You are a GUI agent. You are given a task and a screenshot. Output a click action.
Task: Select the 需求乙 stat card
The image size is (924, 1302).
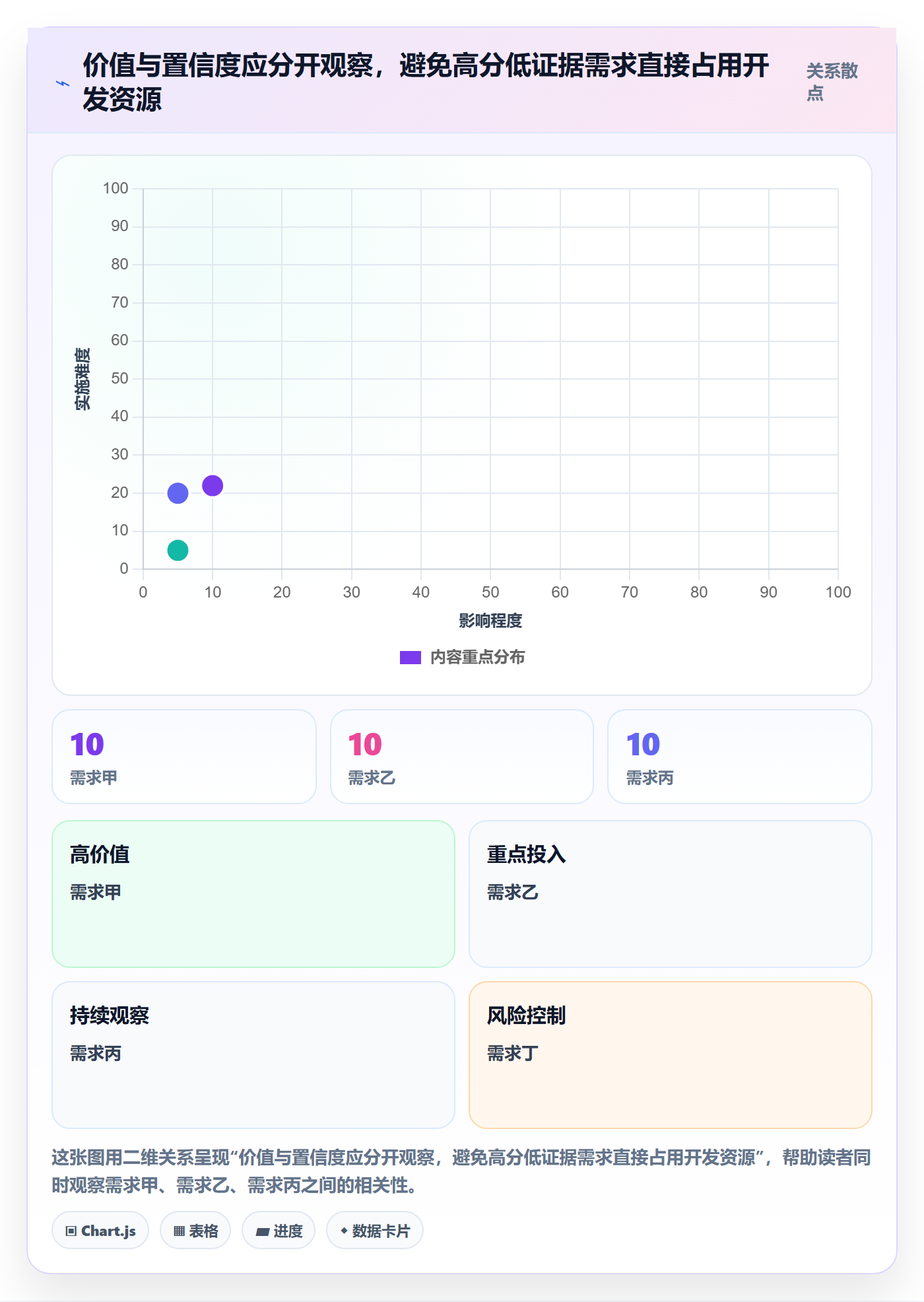[462, 757]
